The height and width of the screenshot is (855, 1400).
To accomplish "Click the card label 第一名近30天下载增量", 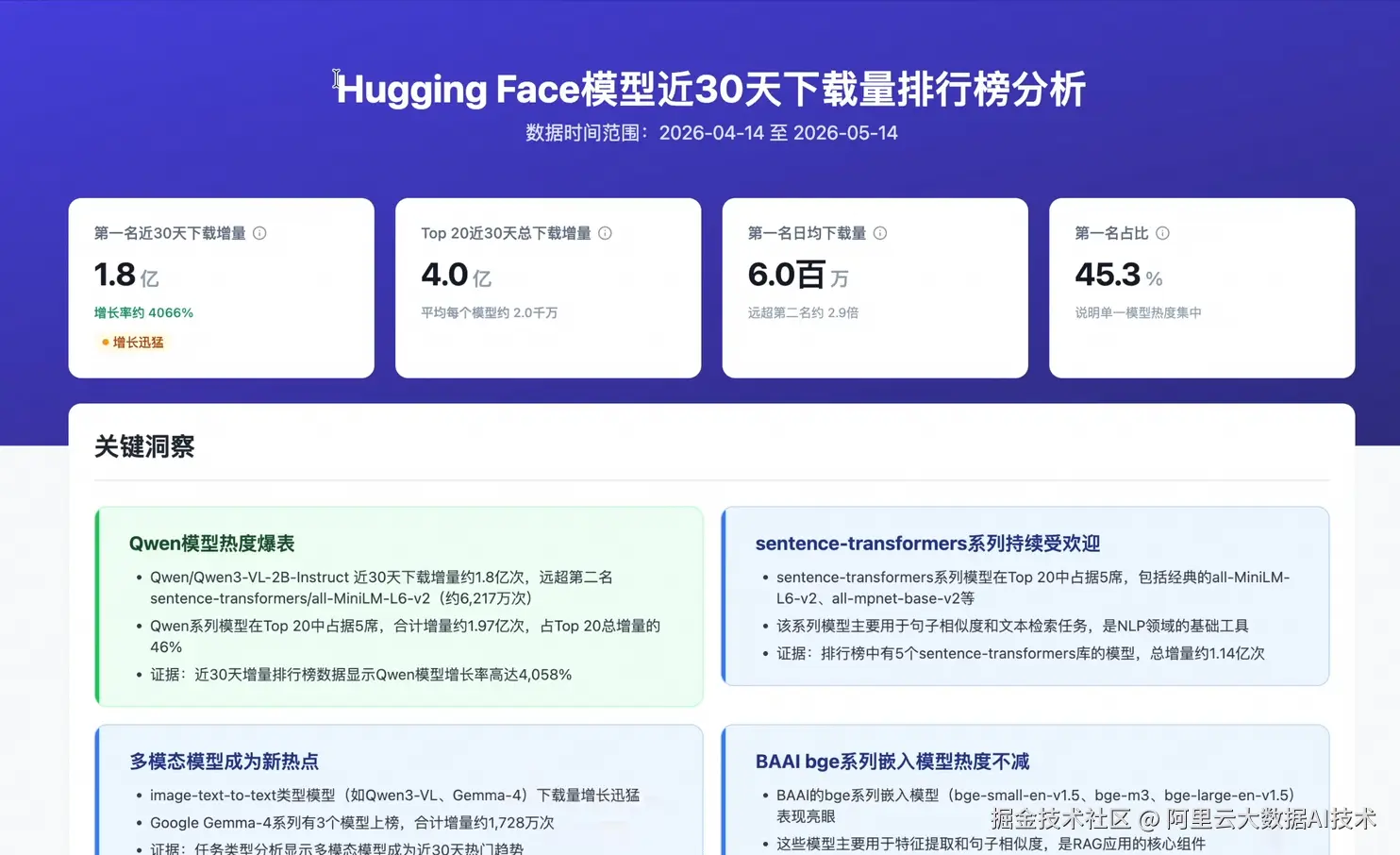I will [170, 233].
